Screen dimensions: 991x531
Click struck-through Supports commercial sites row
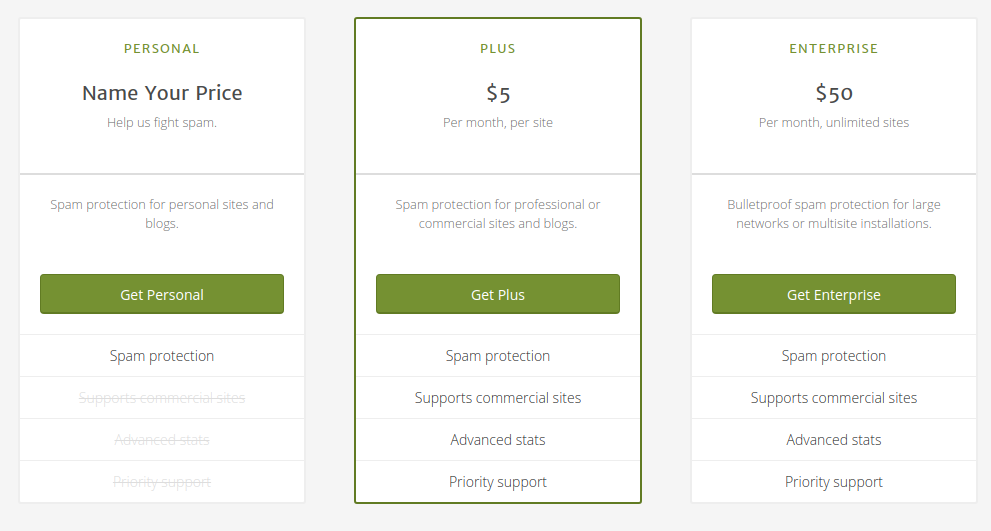(x=162, y=398)
